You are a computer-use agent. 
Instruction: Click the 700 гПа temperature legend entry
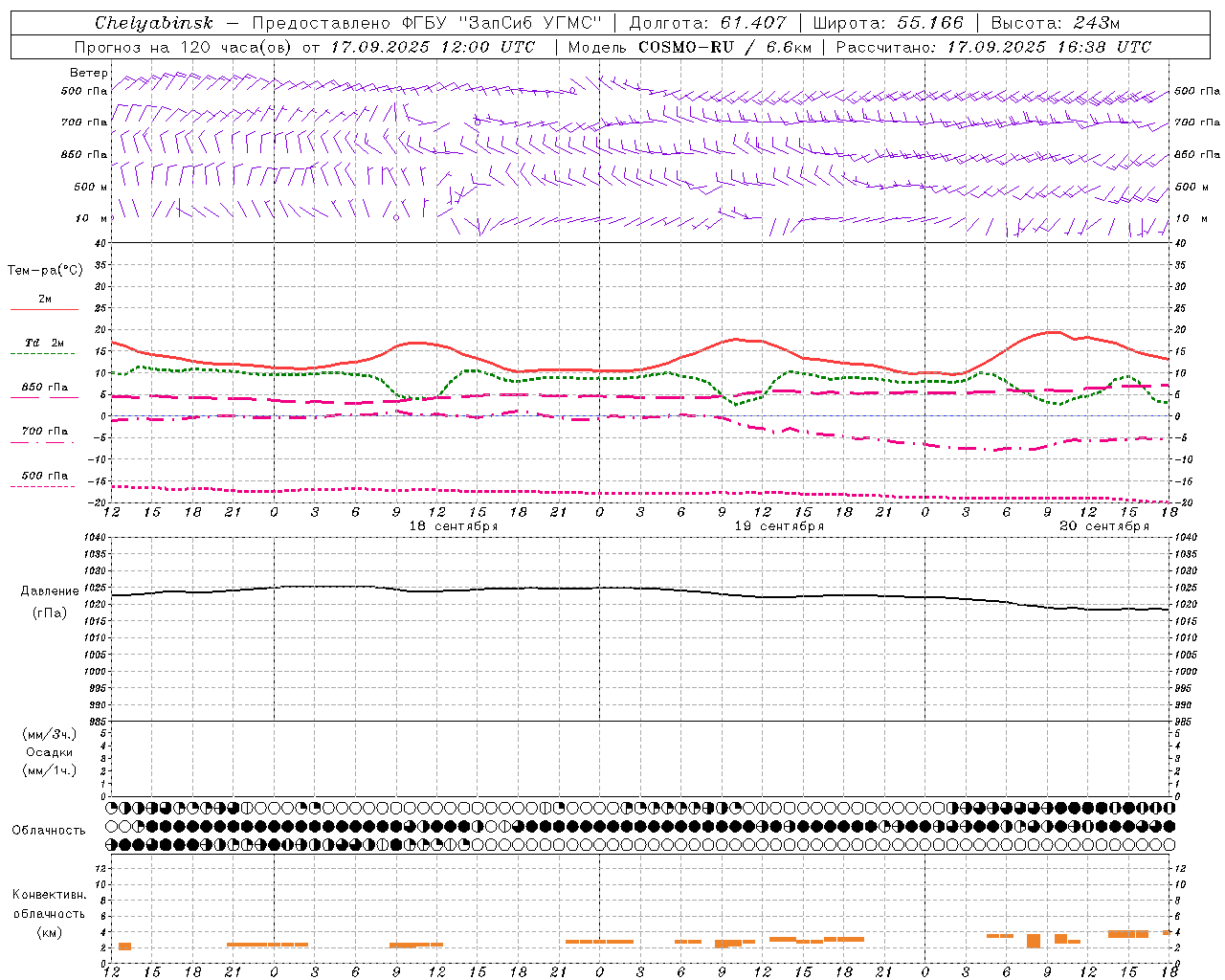tap(45, 431)
